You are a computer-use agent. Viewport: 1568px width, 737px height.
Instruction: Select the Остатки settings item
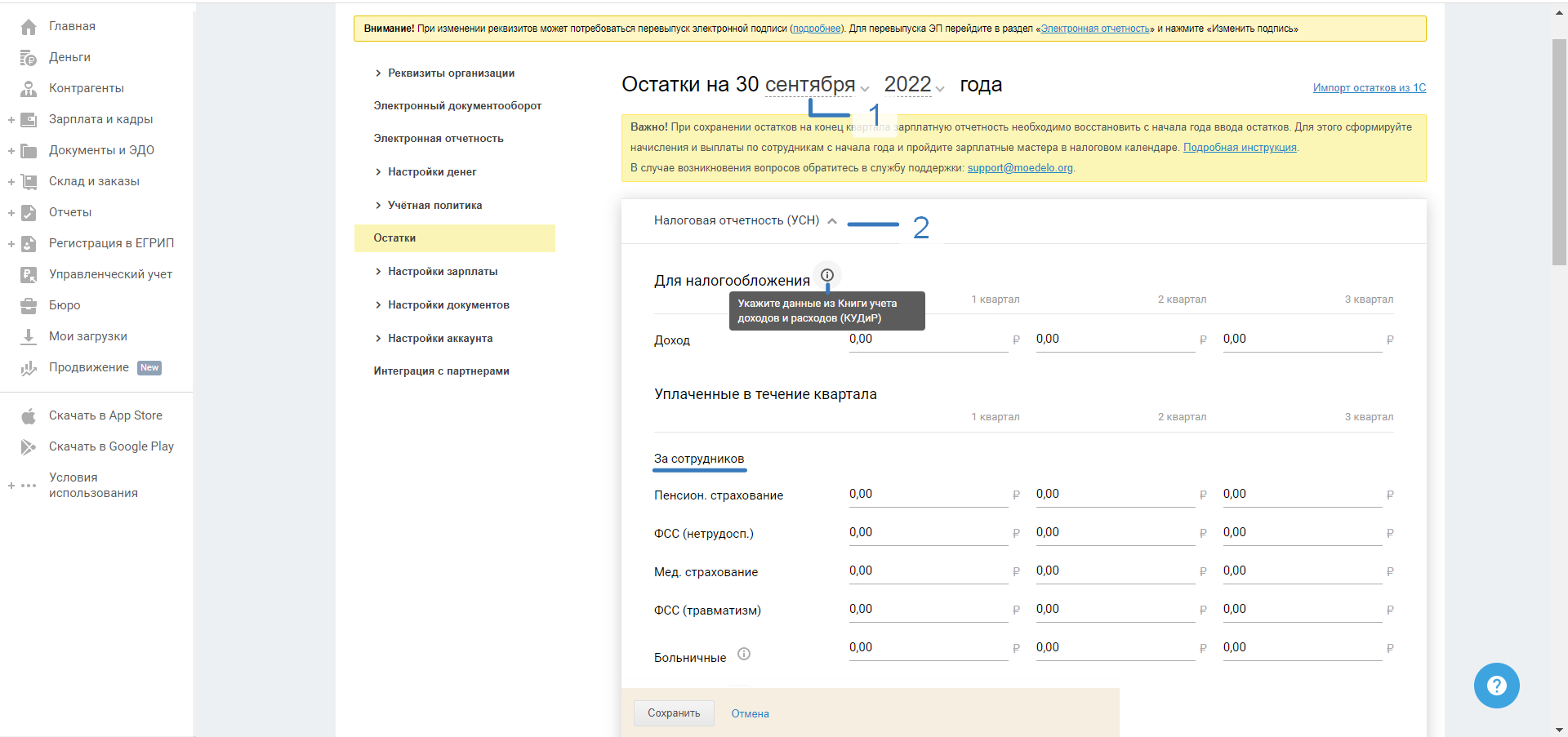pos(455,238)
